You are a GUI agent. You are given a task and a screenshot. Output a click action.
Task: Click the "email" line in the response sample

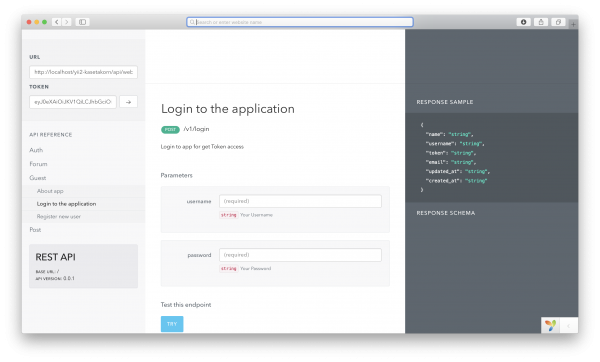451,162
